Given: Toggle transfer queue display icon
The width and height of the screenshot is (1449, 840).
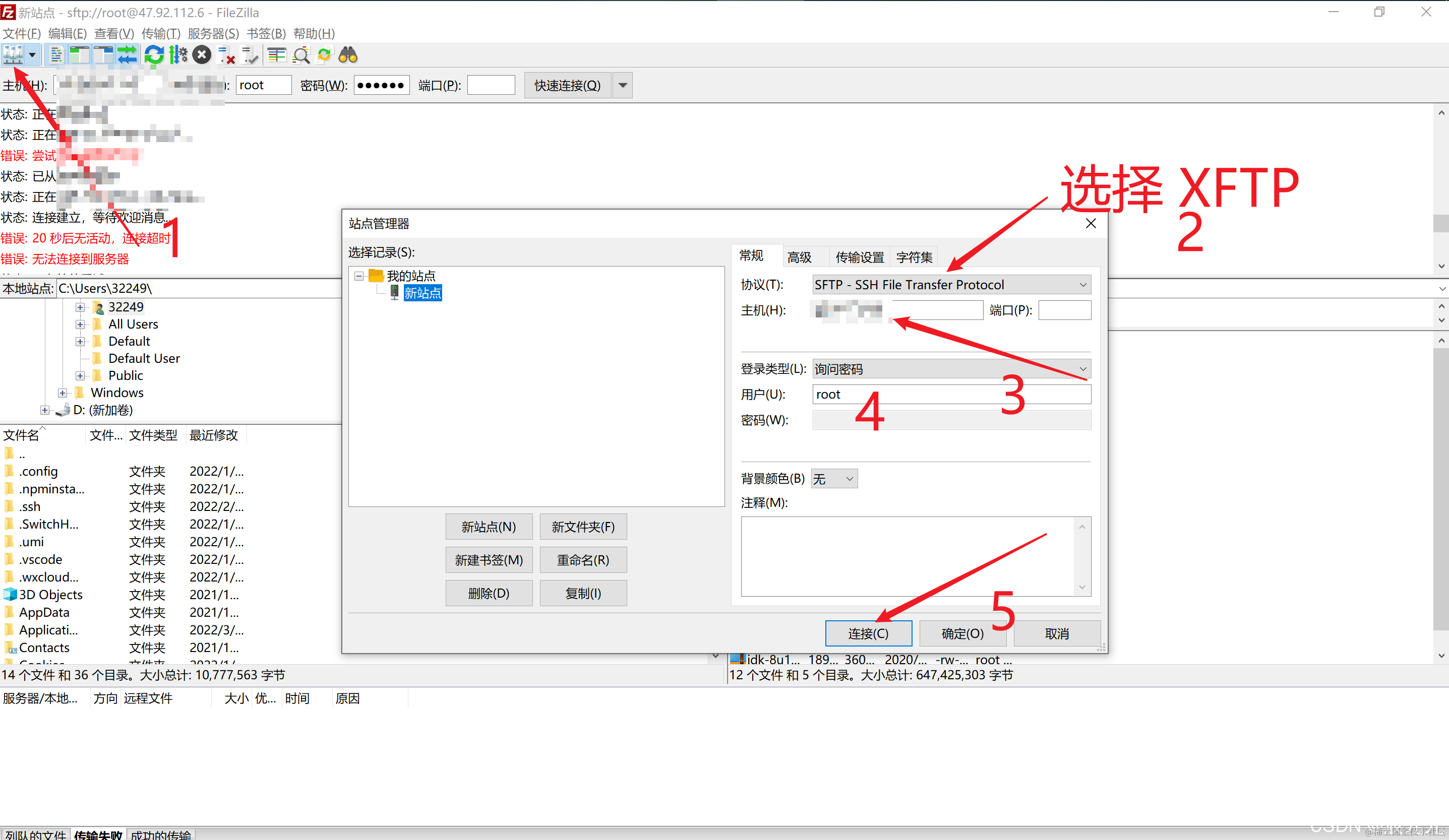Looking at the screenshot, I should pos(127,55).
